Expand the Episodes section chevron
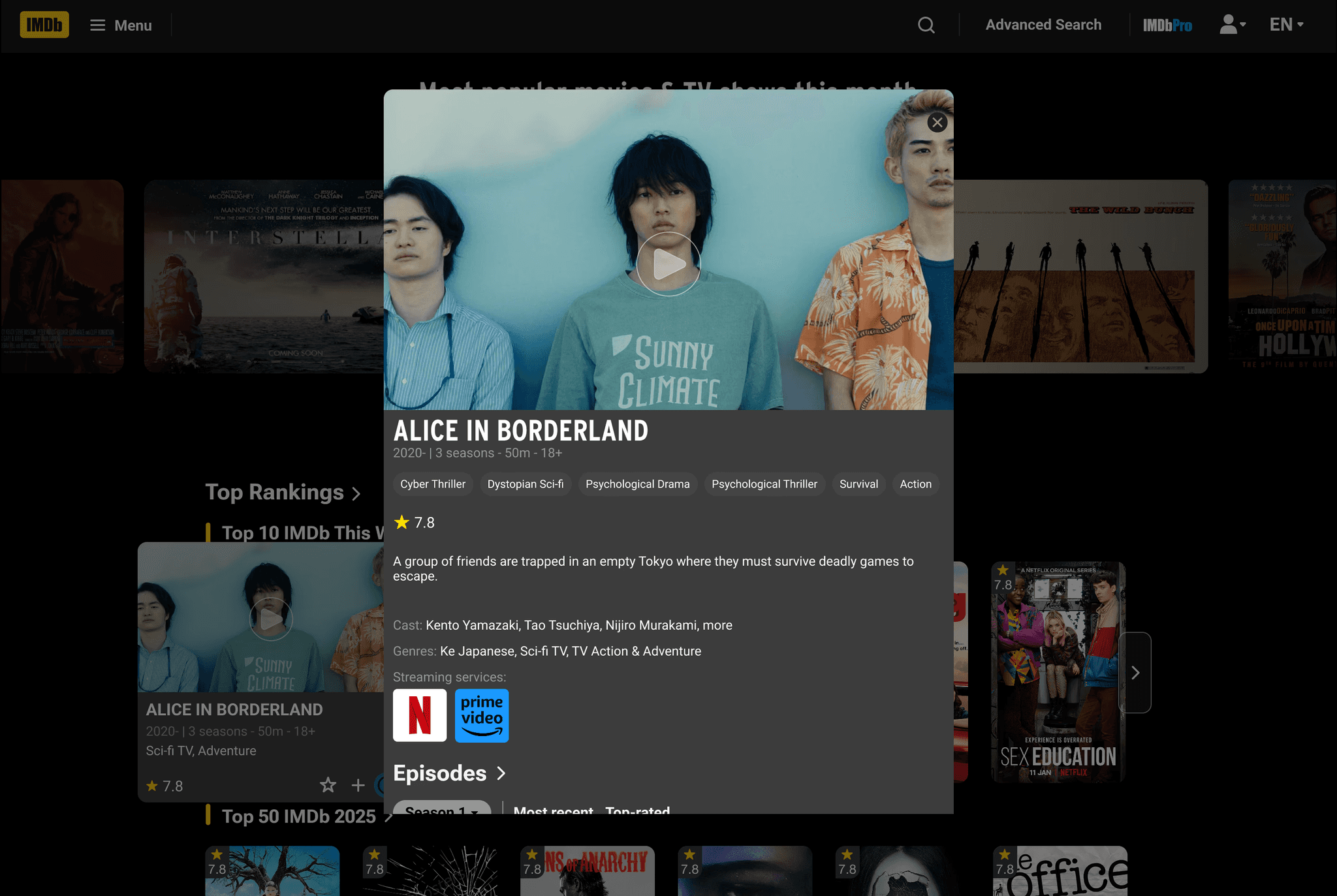Viewport: 1337px width, 896px height. point(501,773)
